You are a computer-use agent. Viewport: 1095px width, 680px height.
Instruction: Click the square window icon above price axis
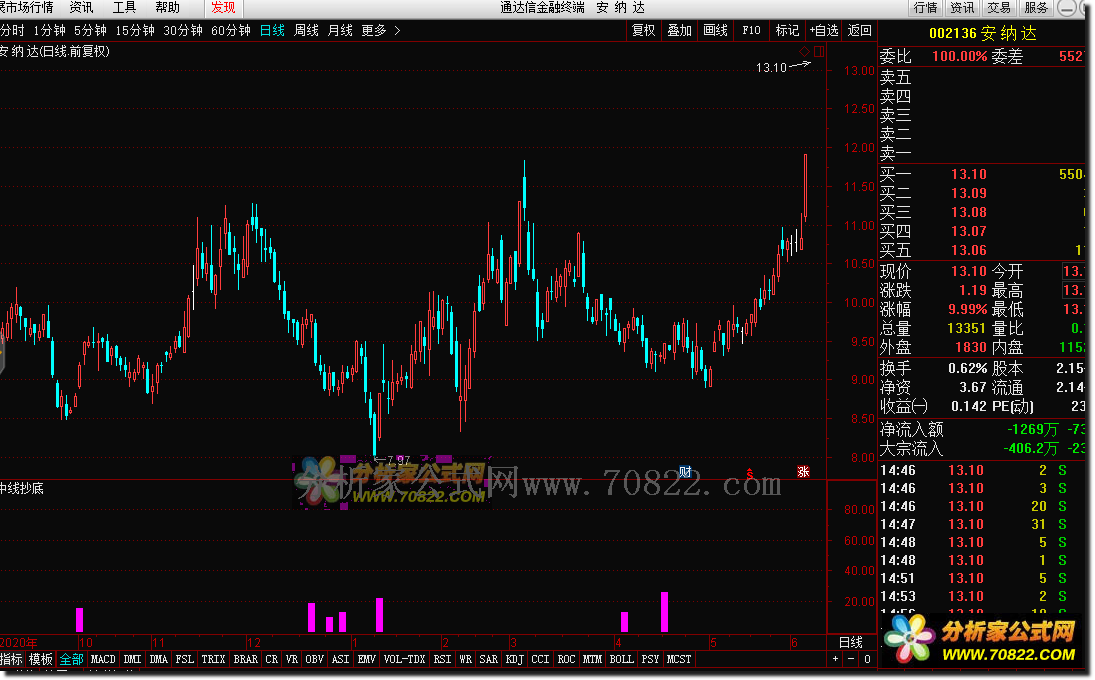[819, 52]
